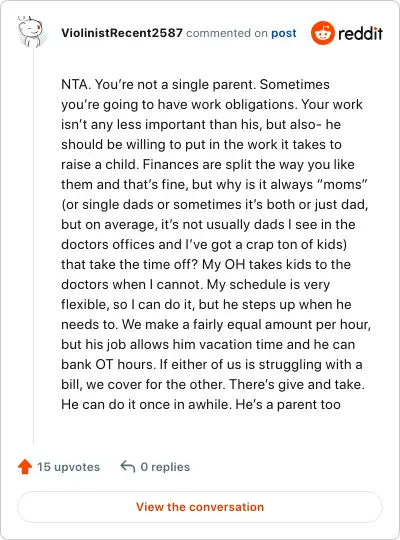Click the 'View the conversation' button
This screenshot has width=400, height=540.
click(x=200, y=507)
